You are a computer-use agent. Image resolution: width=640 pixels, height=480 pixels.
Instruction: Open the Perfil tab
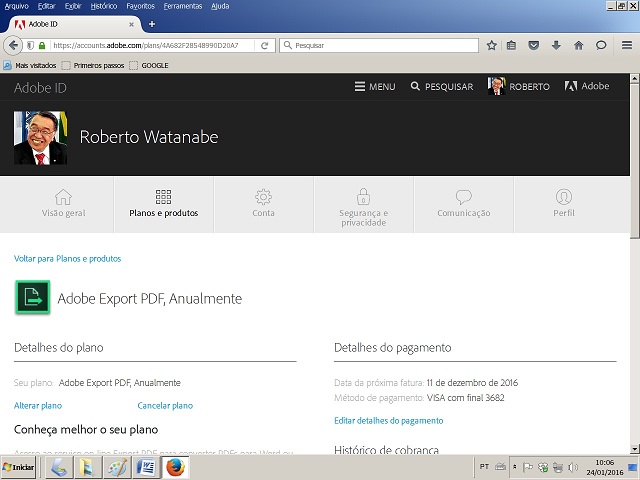(x=564, y=204)
